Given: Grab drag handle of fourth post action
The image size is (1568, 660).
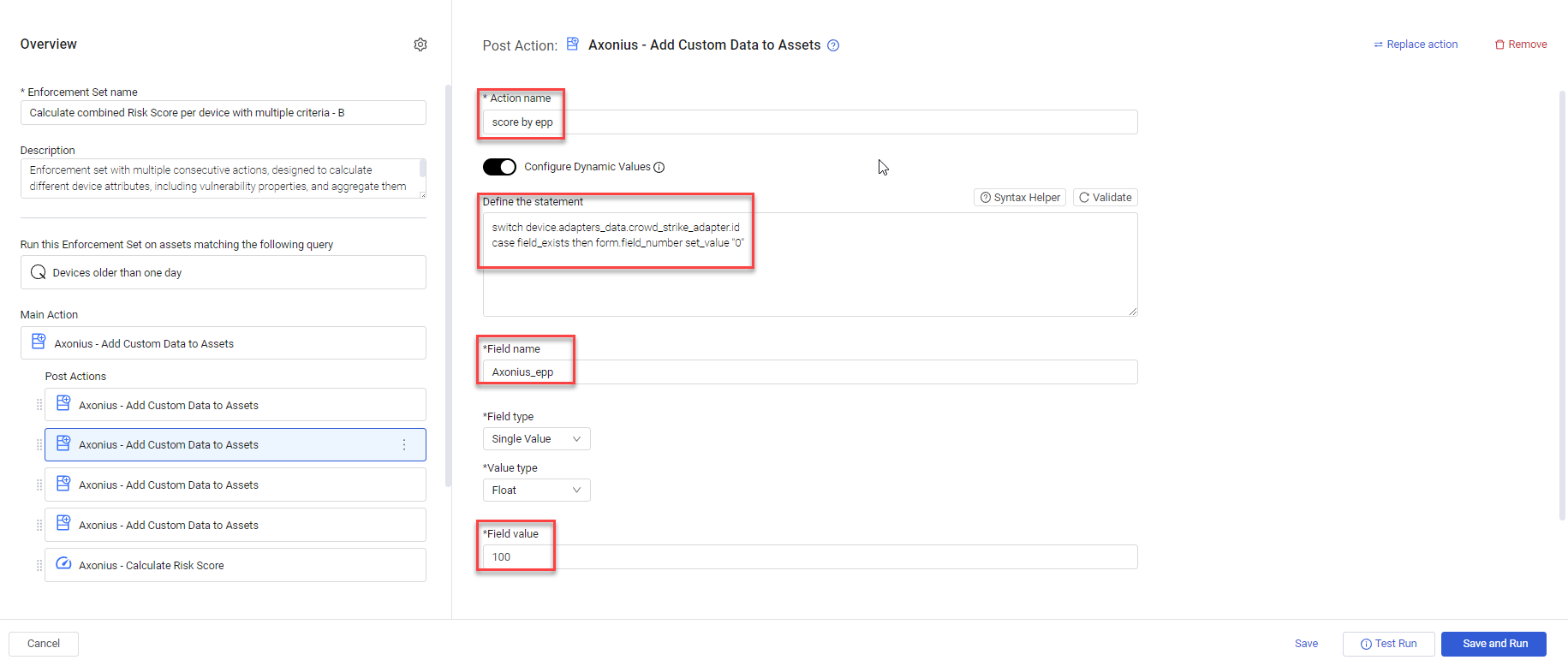Looking at the screenshot, I should pos(39,526).
